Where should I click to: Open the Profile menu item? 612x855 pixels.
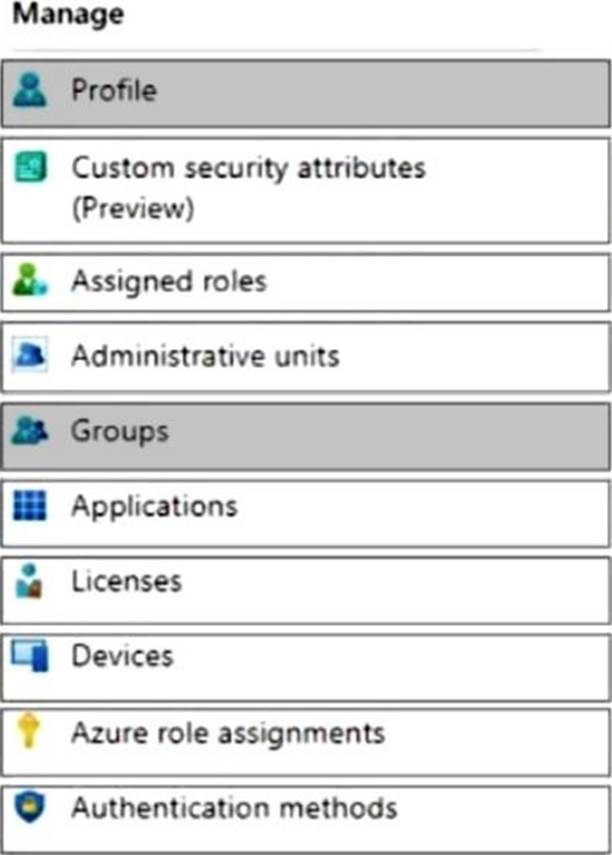pyautogui.click(x=113, y=92)
